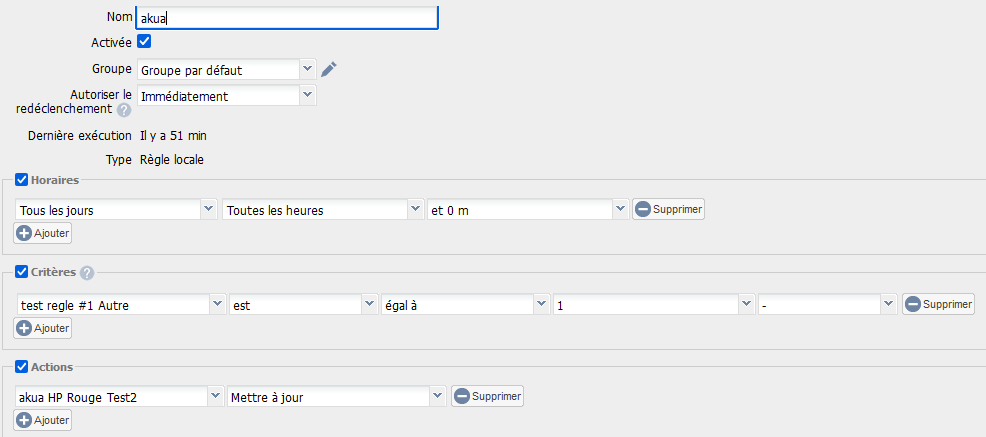Disable the Horaires section checkbox
Image resolution: width=986 pixels, height=437 pixels.
22,180
